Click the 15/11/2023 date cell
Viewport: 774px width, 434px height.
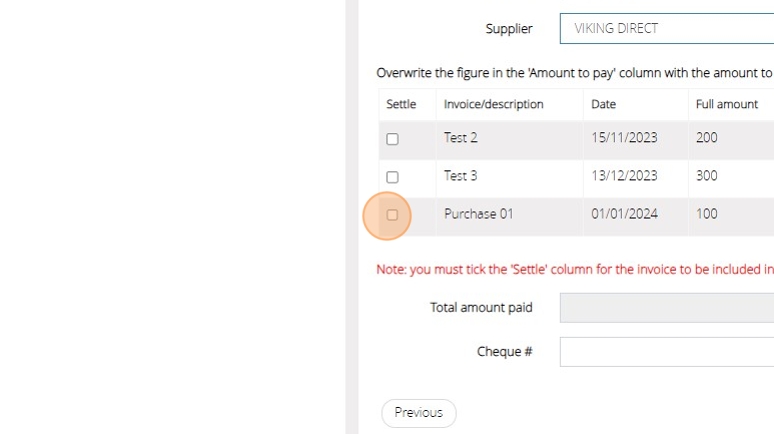click(x=624, y=138)
